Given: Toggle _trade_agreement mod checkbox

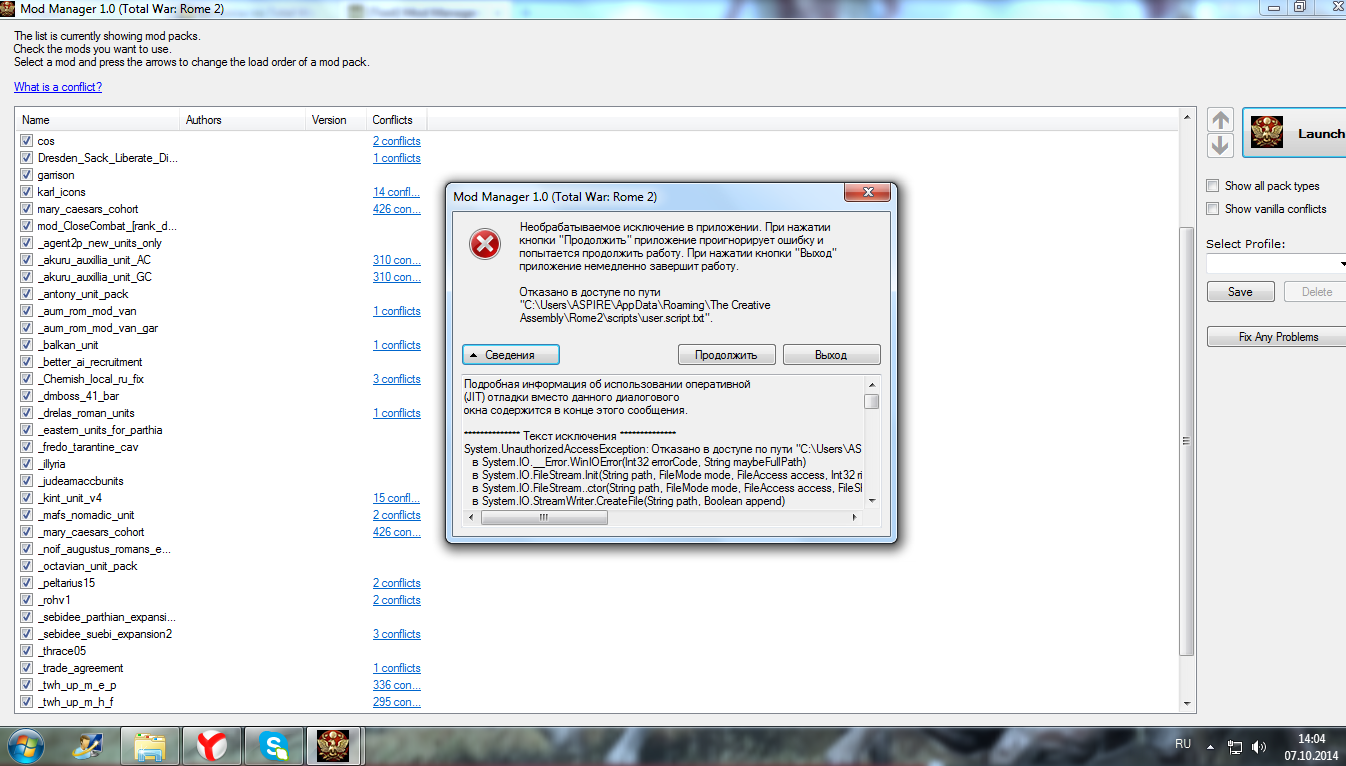Looking at the screenshot, I should coord(27,668).
